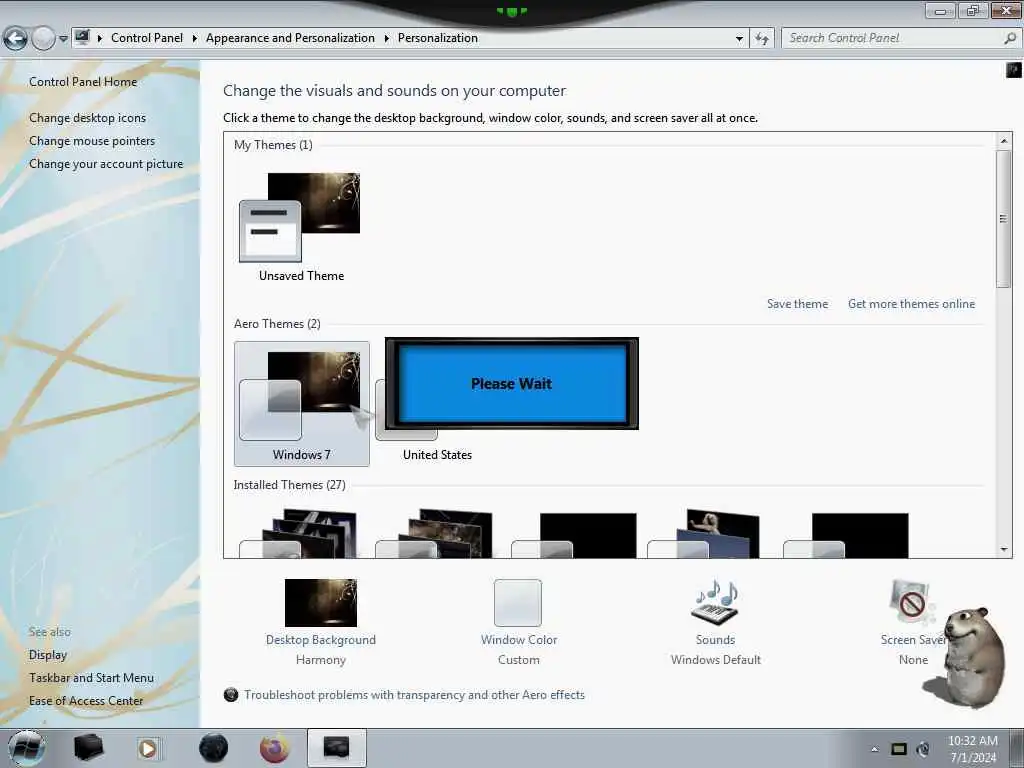The height and width of the screenshot is (768, 1024).
Task: Click Sounds text link
Action: 715,640
